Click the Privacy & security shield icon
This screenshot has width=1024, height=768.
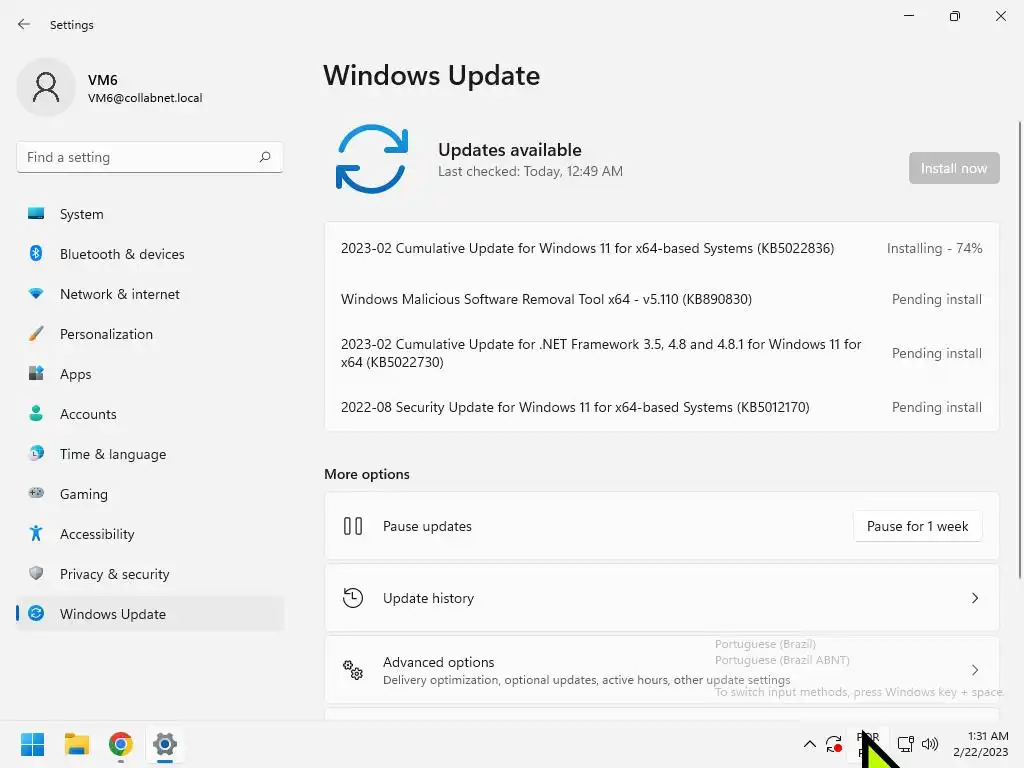tap(36, 573)
